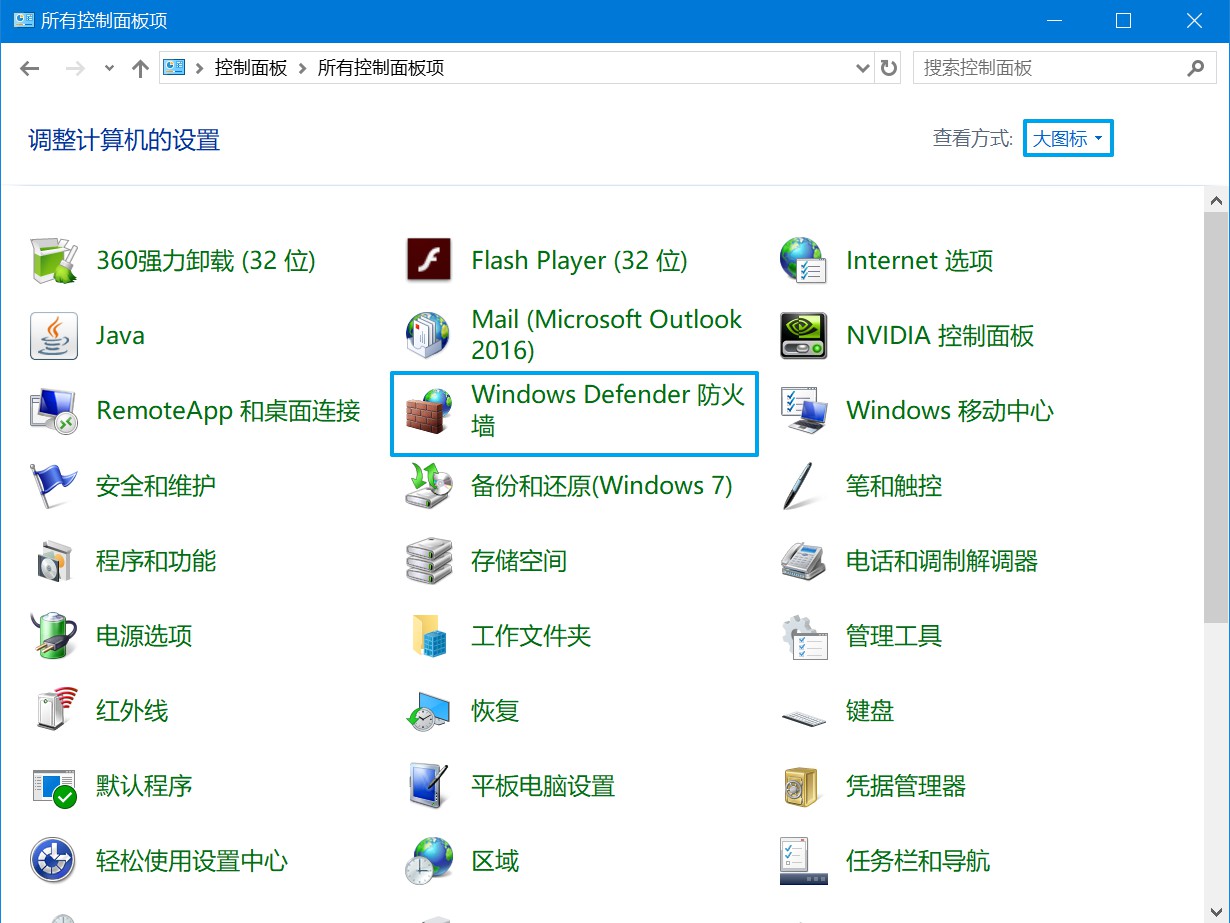The image size is (1230, 923).
Task: Click the Windows Defender 防火墙 brick wall icon
Action: (429, 411)
